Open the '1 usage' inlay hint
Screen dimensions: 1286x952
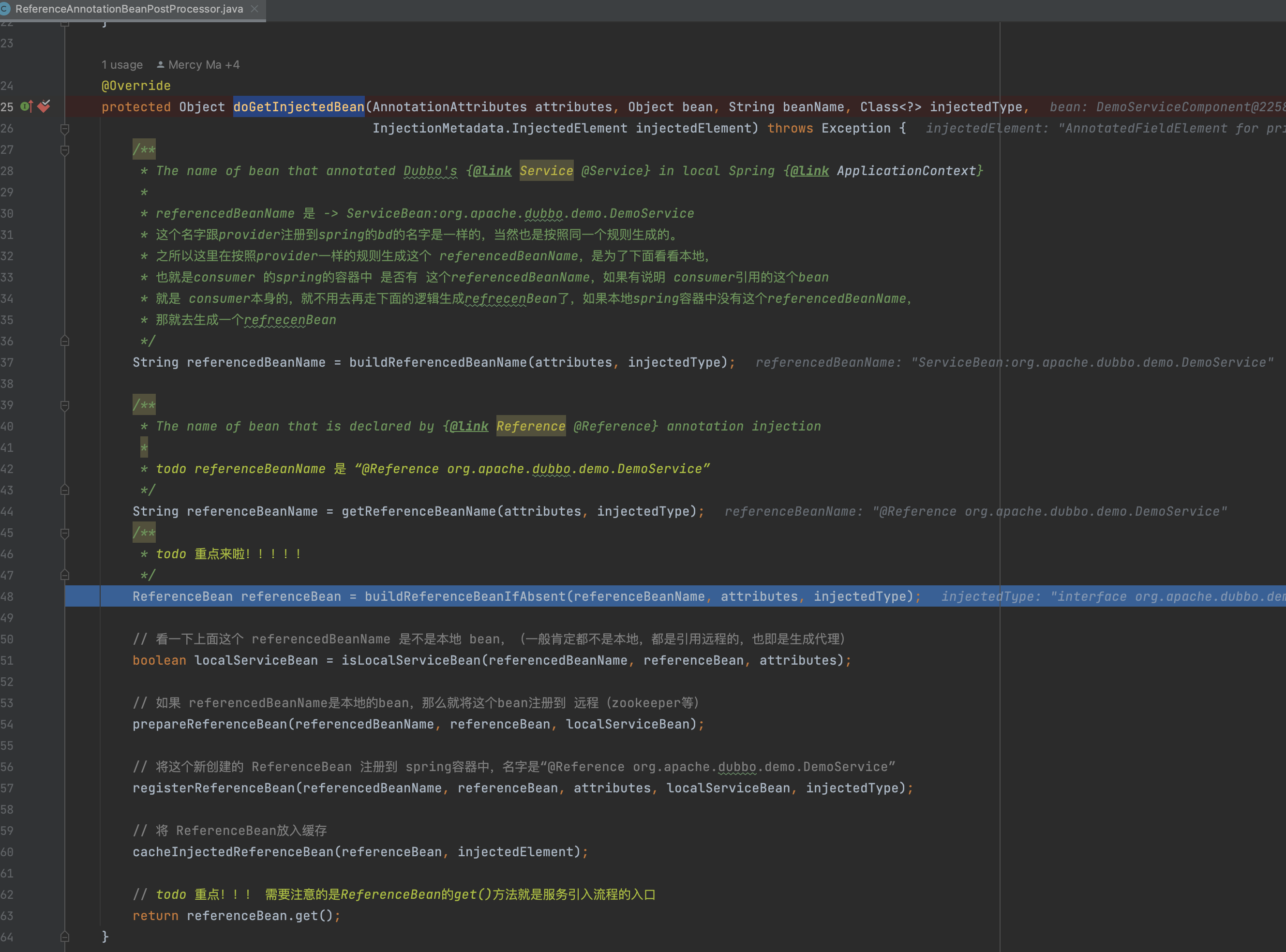[122, 64]
